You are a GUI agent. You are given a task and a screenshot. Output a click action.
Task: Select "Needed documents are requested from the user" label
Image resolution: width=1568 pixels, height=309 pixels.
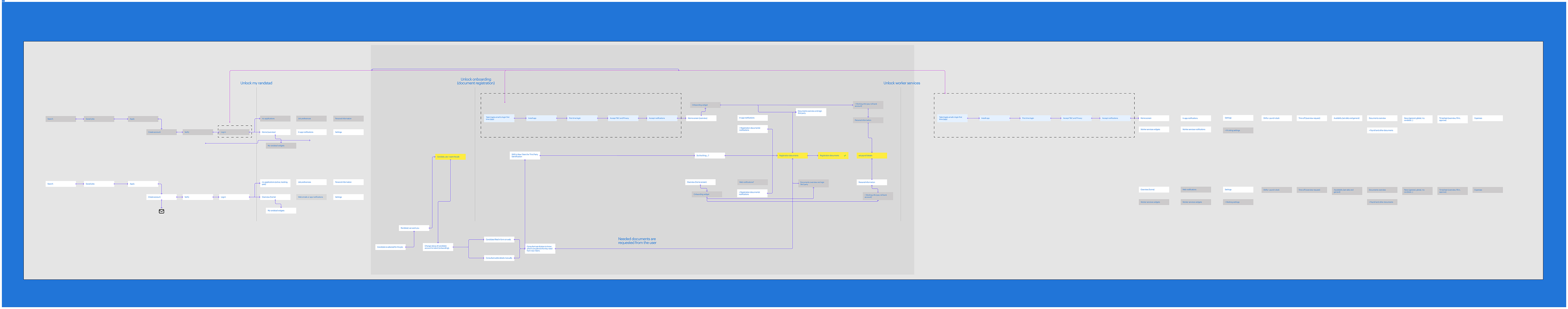click(637, 241)
